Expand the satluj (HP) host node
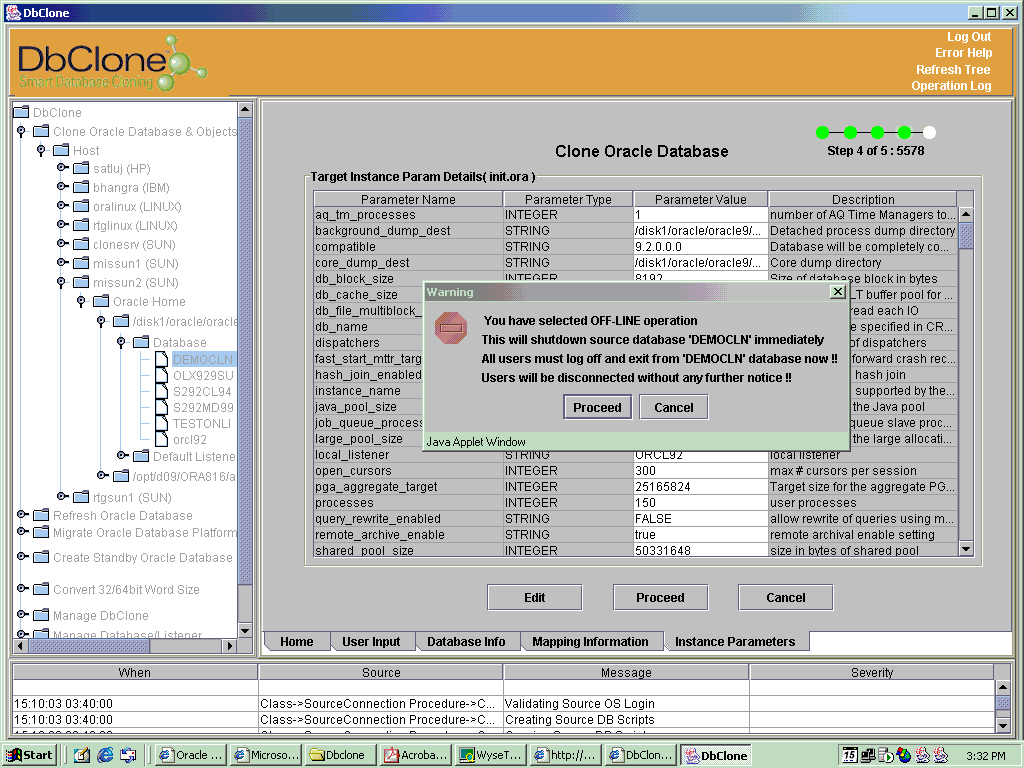 pyautogui.click(x=62, y=168)
